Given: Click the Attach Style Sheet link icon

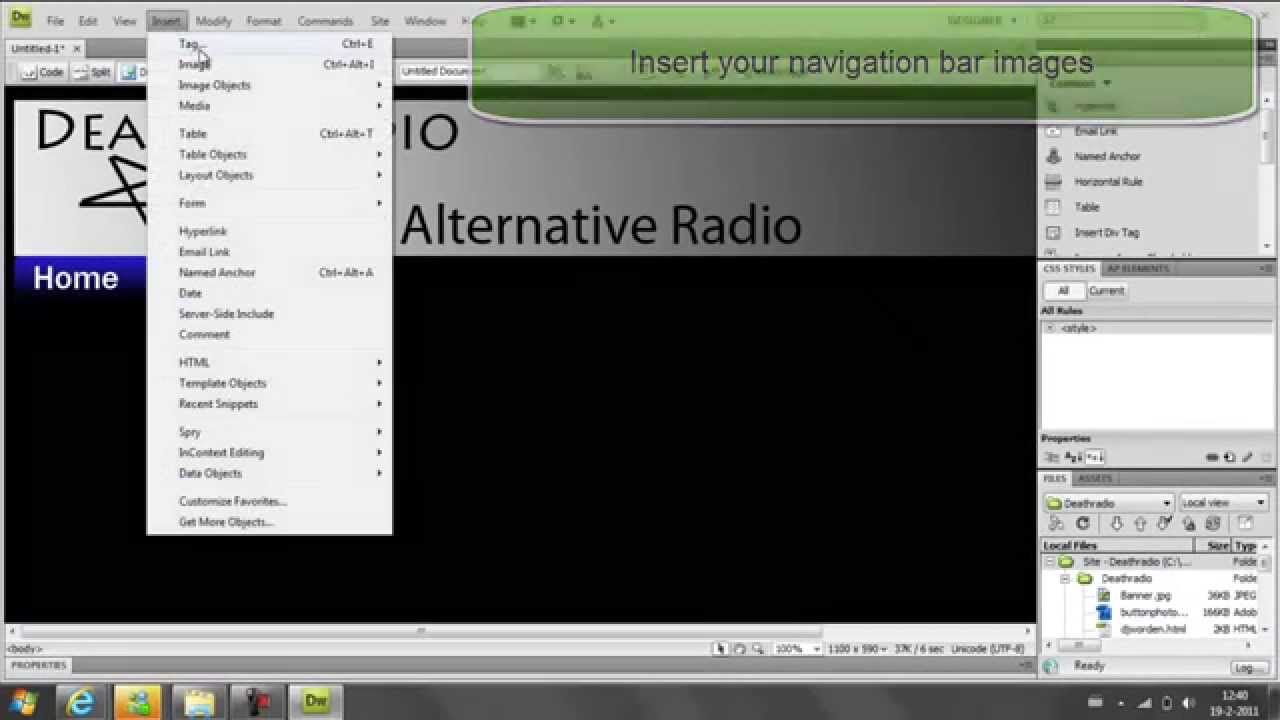Looking at the screenshot, I should (x=1212, y=457).
